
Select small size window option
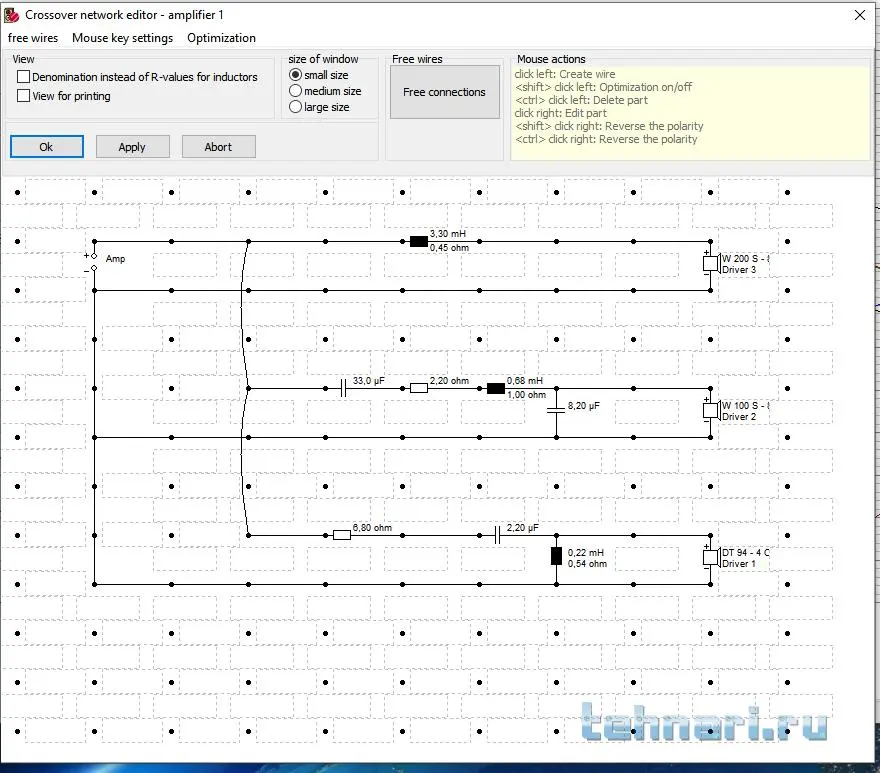click(x=296, y=75)
